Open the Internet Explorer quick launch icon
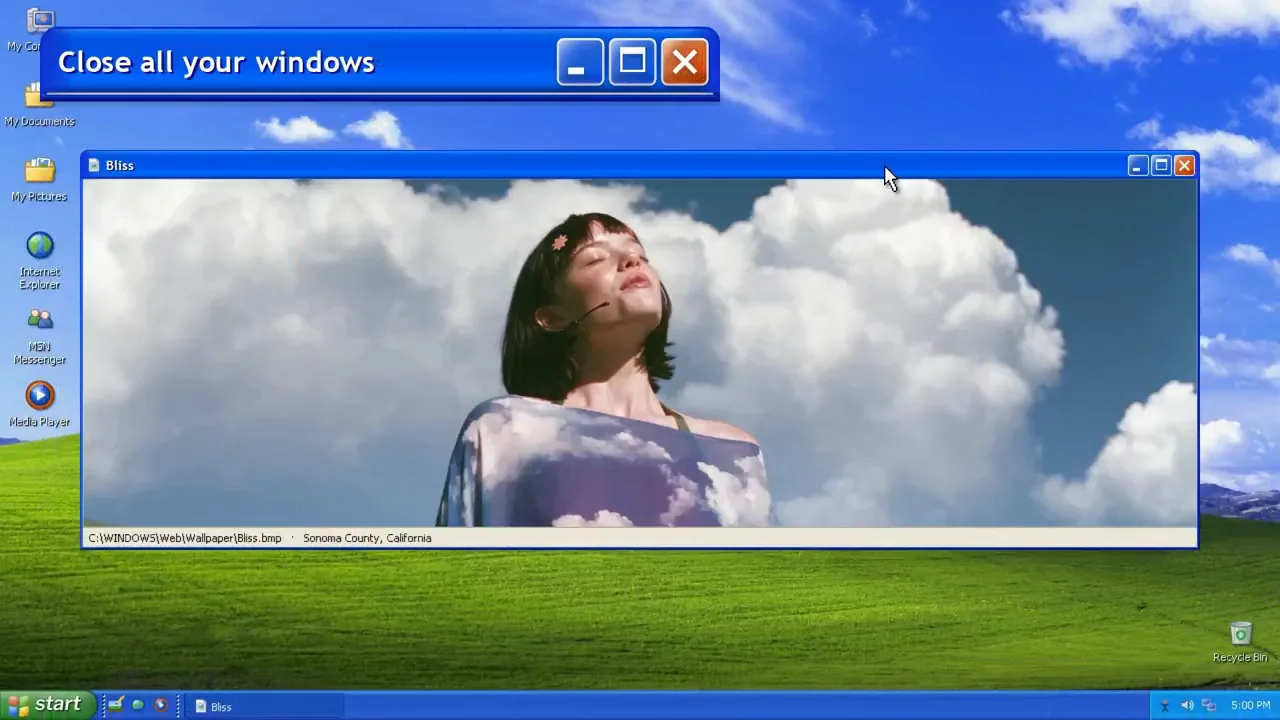 pos(138,706)
